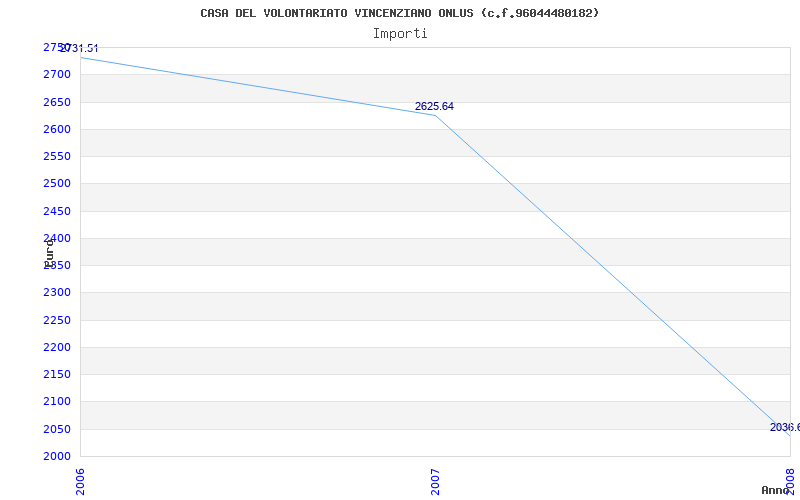Image resolution: width=800 pixels, height=500 pixels.
Task: Click the 2050 y-axis tick label
Action: pyautogui.click(x=57, y=430)
